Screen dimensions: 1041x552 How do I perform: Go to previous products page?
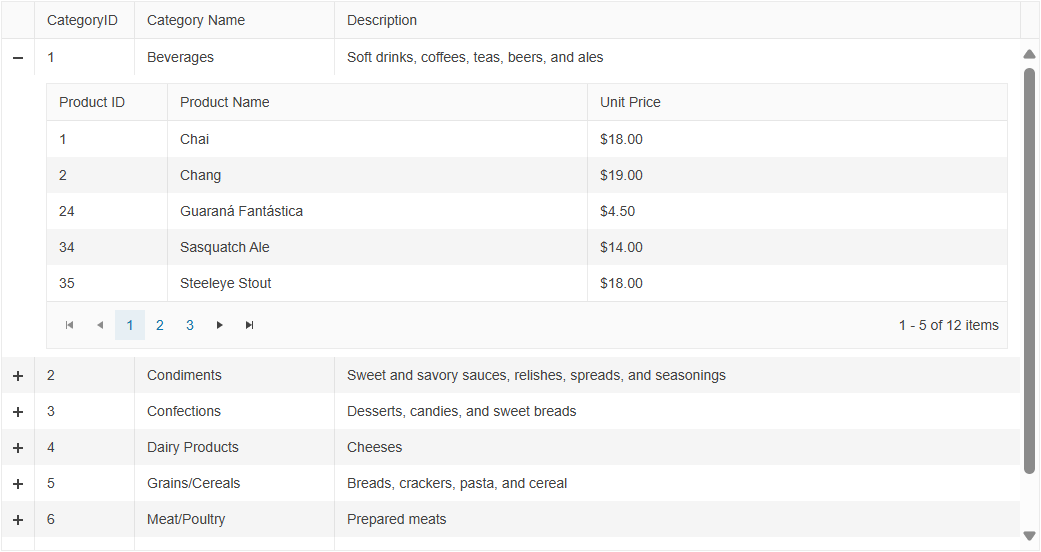pos(99,325)
